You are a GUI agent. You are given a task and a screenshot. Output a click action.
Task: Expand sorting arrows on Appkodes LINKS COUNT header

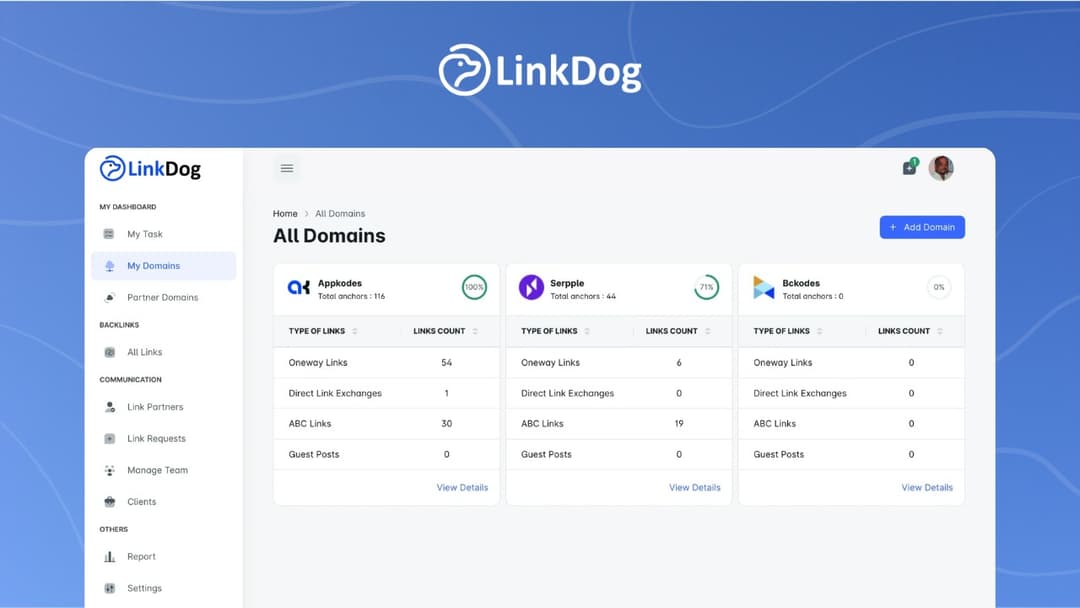click(477, 331)
